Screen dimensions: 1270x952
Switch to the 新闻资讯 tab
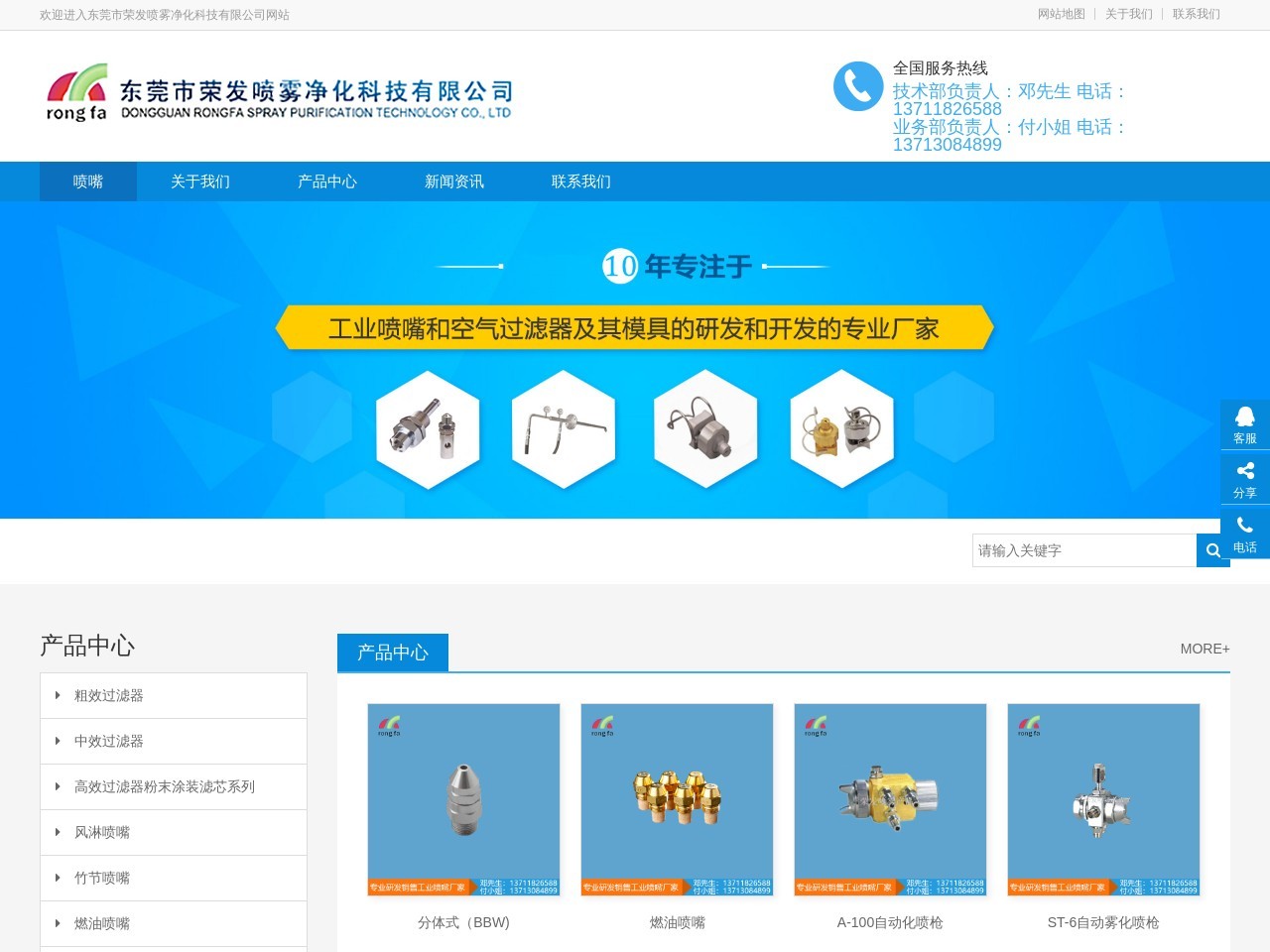point(452,180)
